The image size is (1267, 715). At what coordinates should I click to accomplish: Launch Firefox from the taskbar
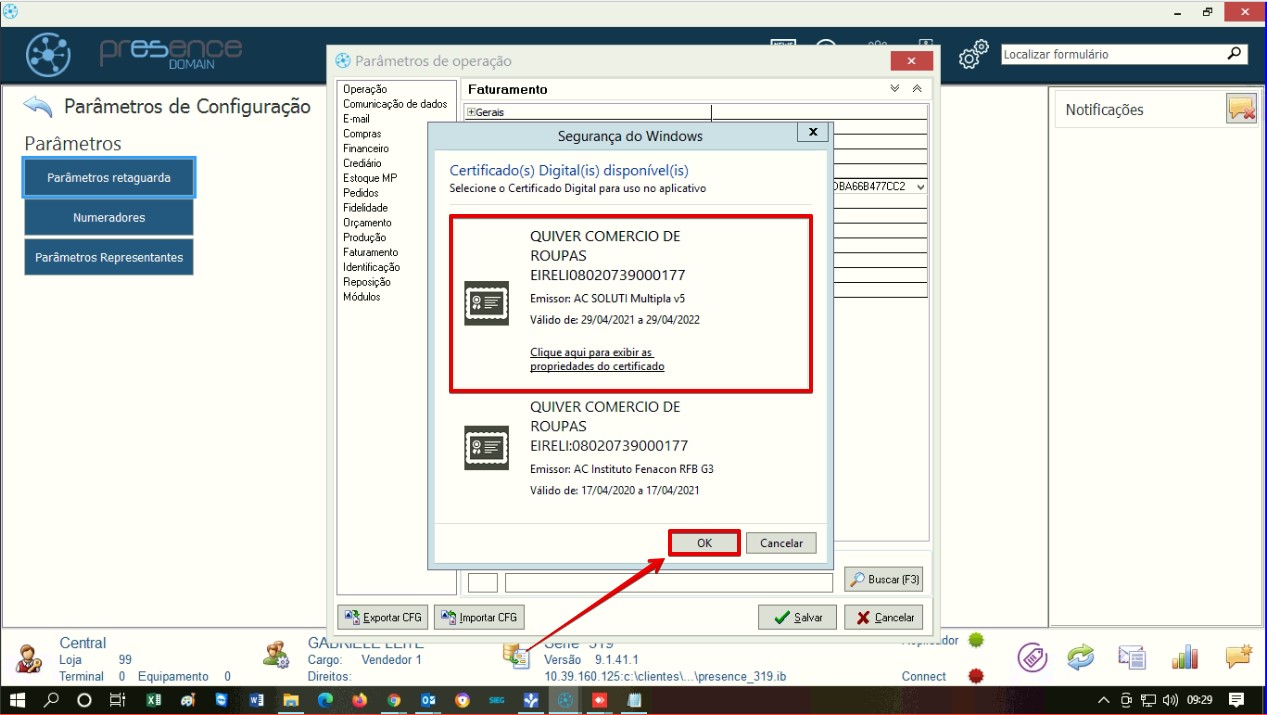click(359, 700)
